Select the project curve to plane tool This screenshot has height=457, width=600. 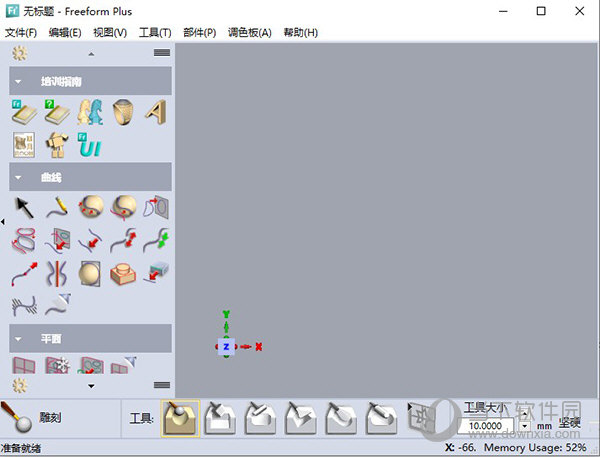156,207
